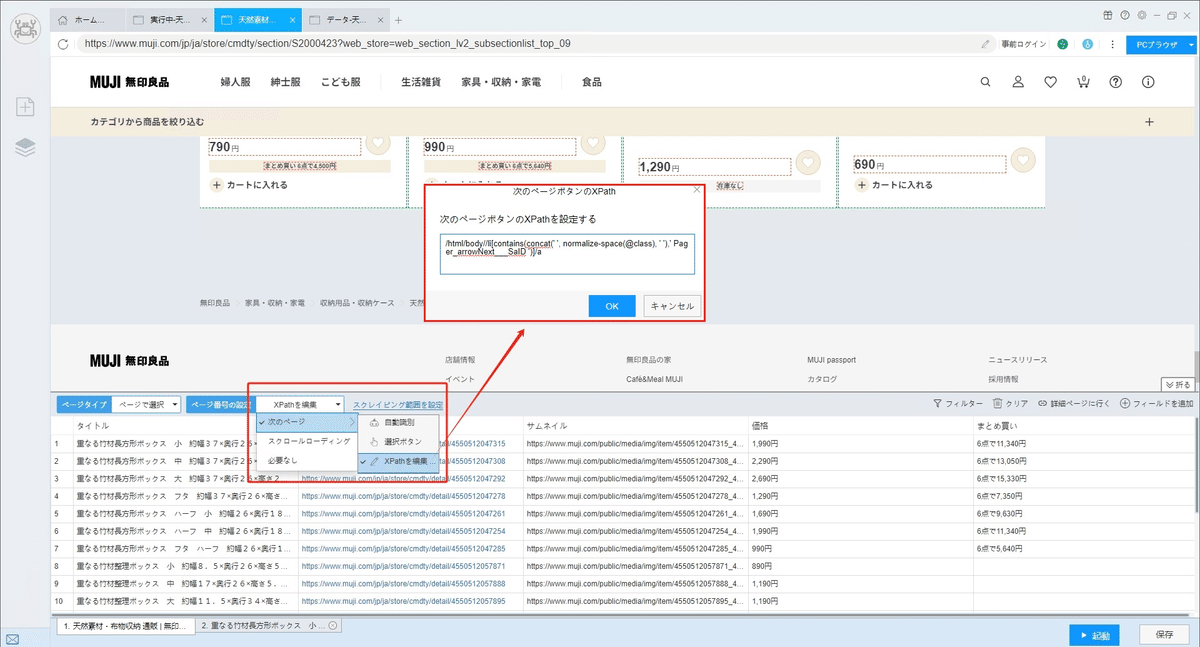Click the MUJI favorites heart icon in header

[x=1050, y=82]
